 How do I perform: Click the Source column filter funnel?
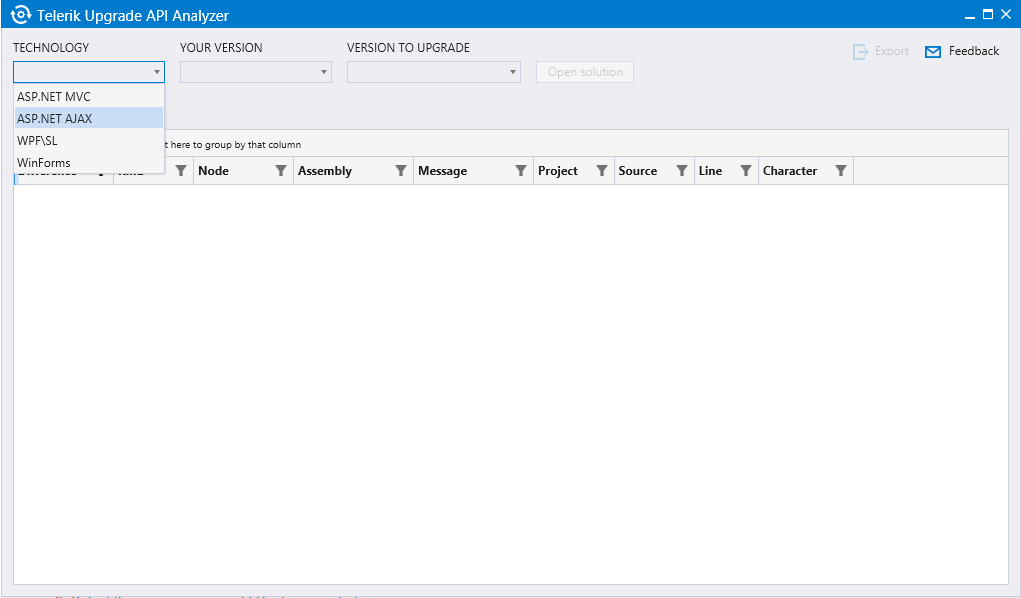tap(682, 171)
